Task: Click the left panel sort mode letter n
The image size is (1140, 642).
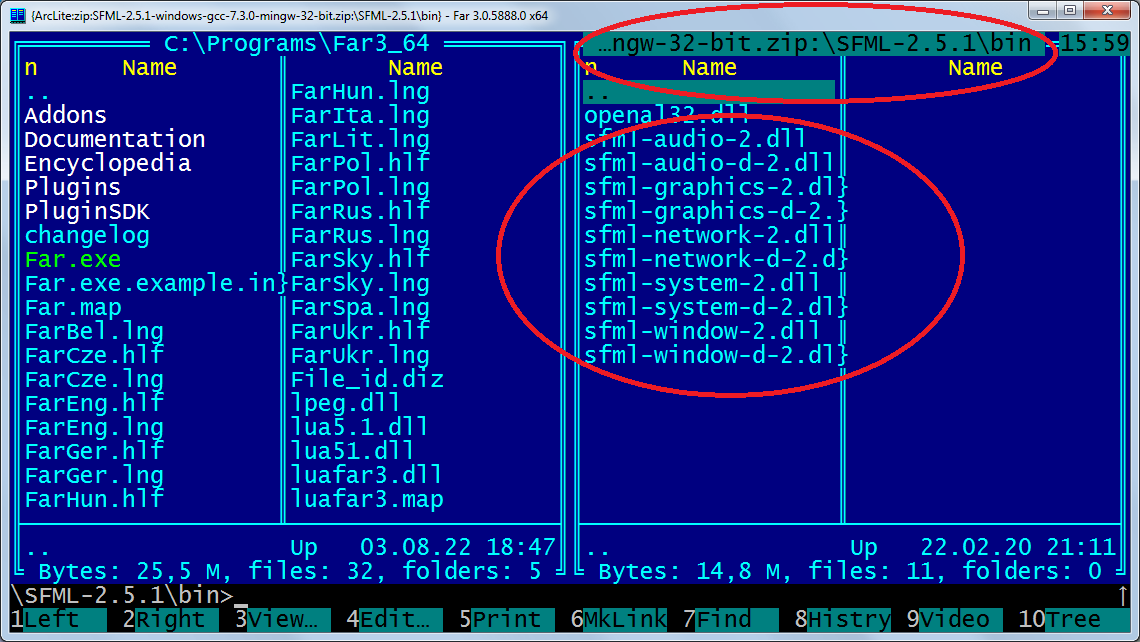Action: coord(31,68)
